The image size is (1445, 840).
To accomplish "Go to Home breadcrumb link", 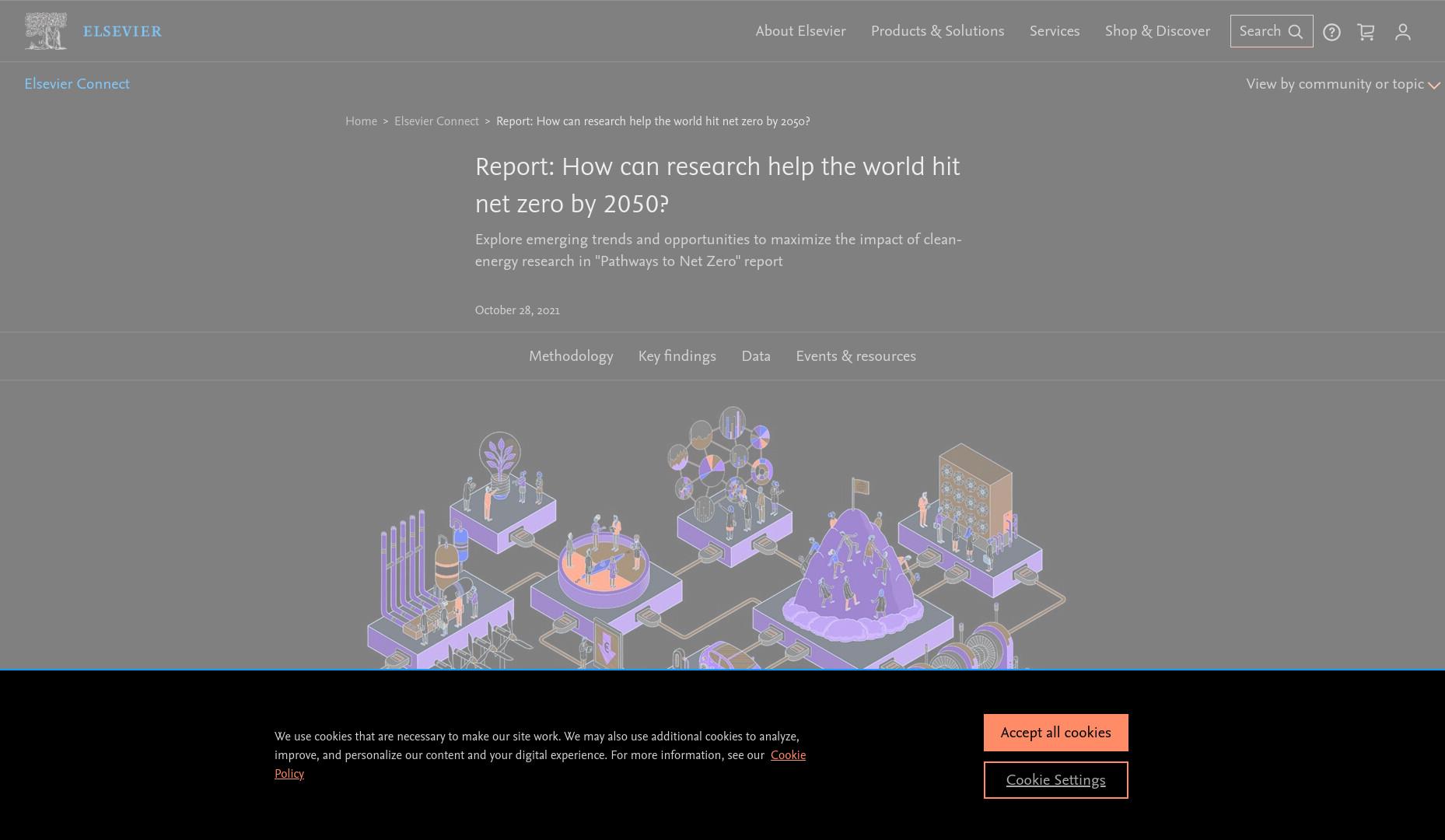I will point(361,121).
